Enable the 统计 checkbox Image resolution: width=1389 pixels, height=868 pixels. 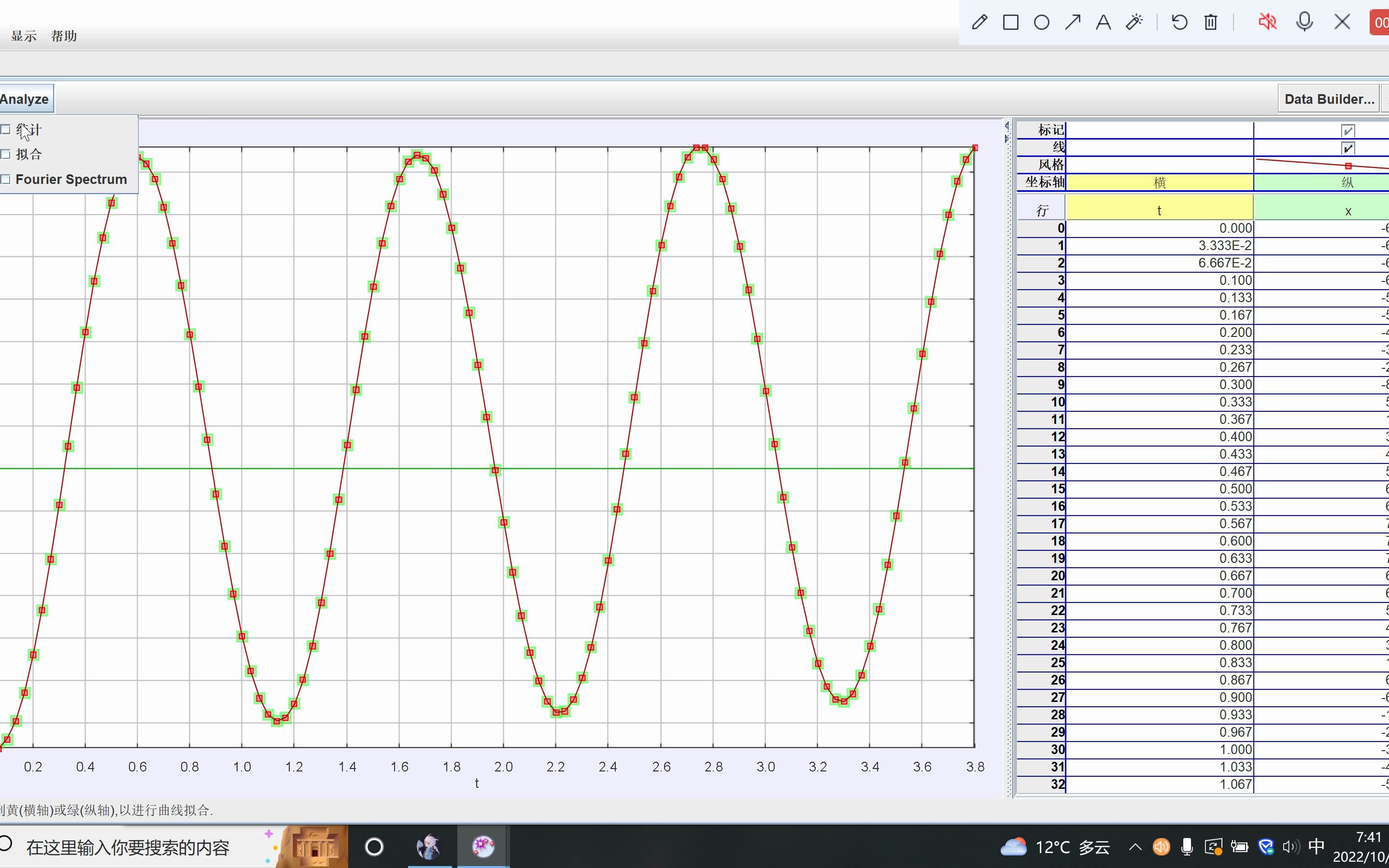click(6, 130)
